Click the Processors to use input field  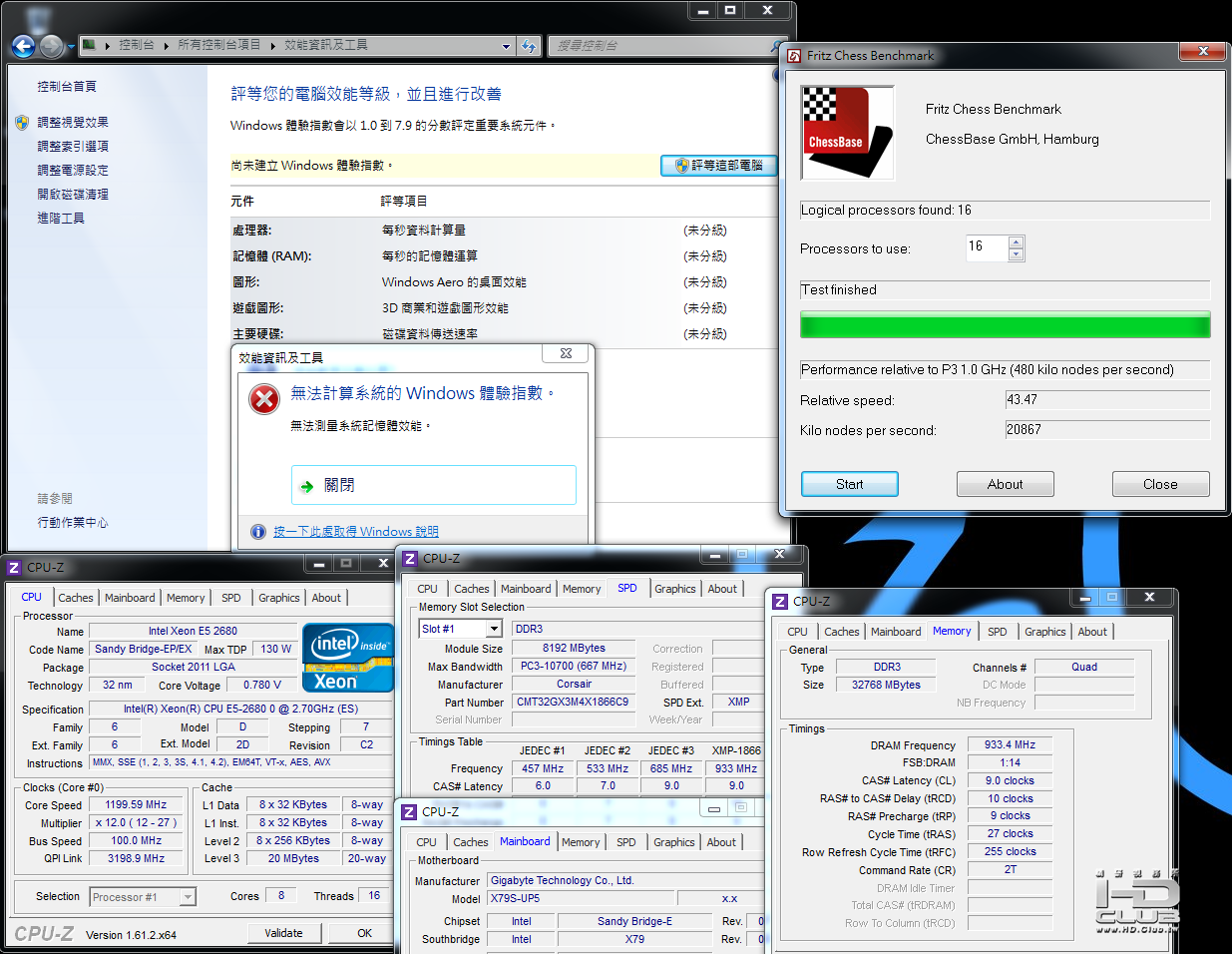point(987,248)
